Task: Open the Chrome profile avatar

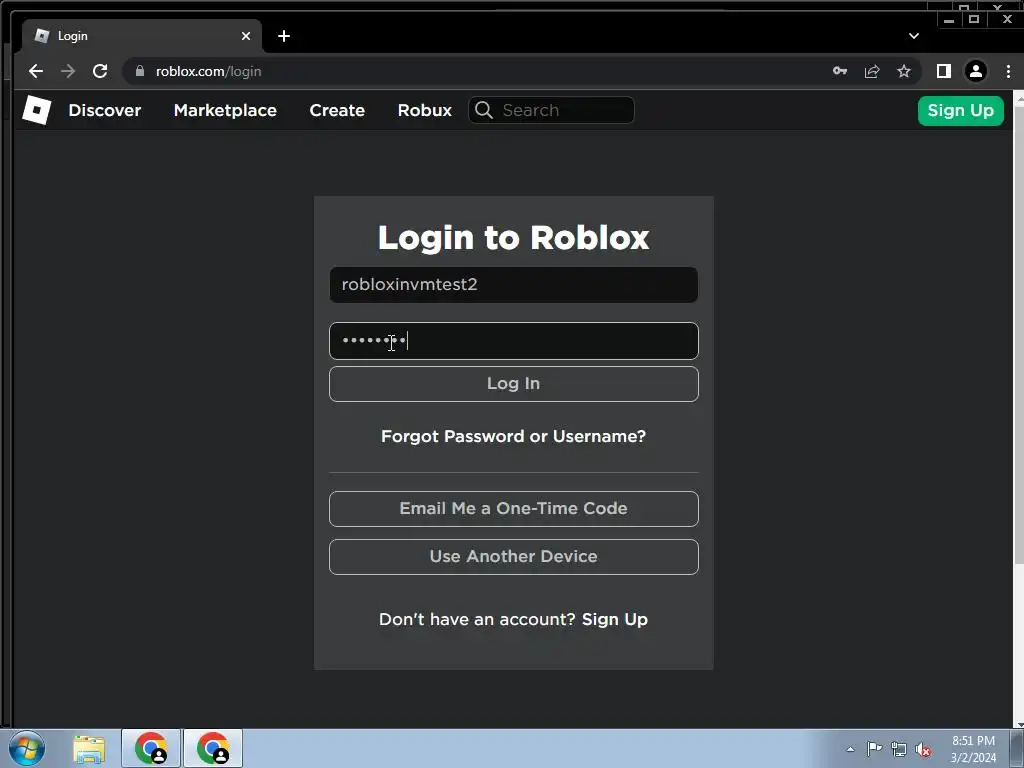Action: tap(976, 71)
